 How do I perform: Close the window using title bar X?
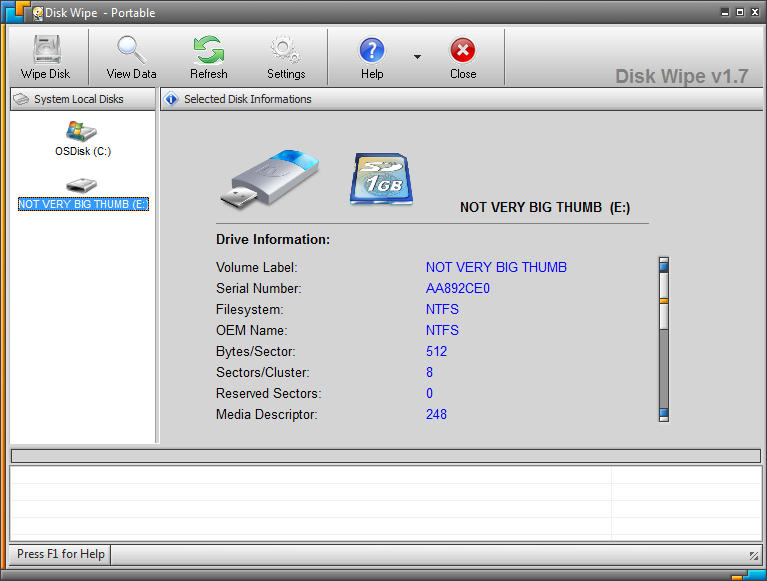pyautogui.click(x=755, y=12)
